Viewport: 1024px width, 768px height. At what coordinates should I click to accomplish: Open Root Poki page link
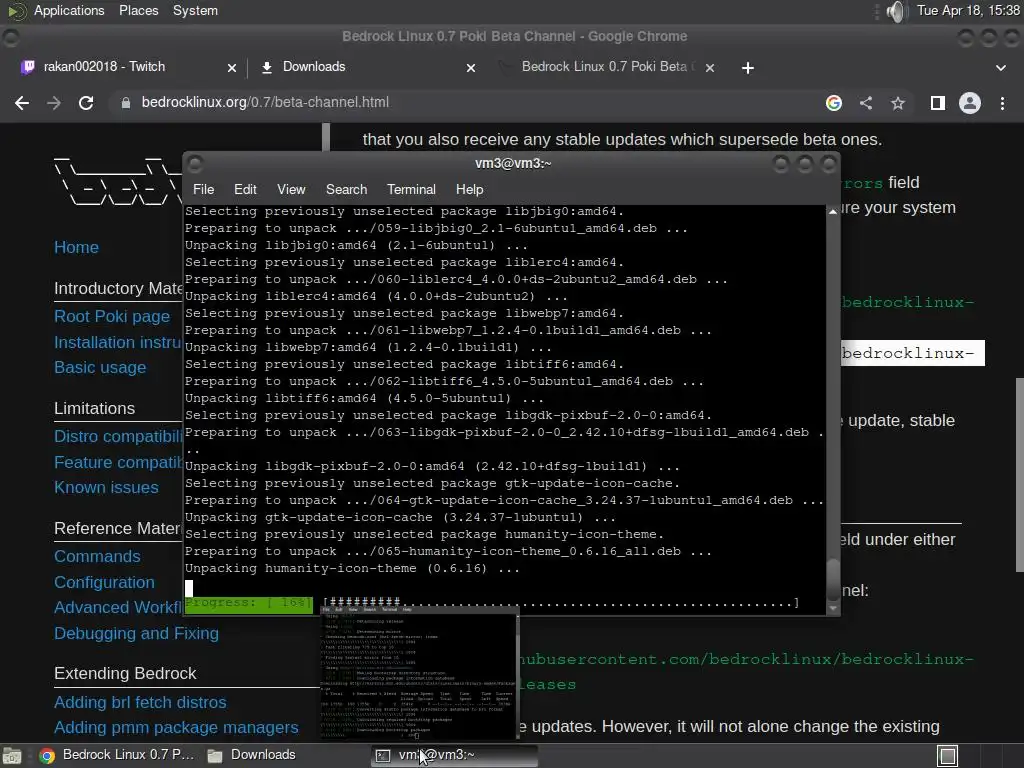(x=112, y=317)
